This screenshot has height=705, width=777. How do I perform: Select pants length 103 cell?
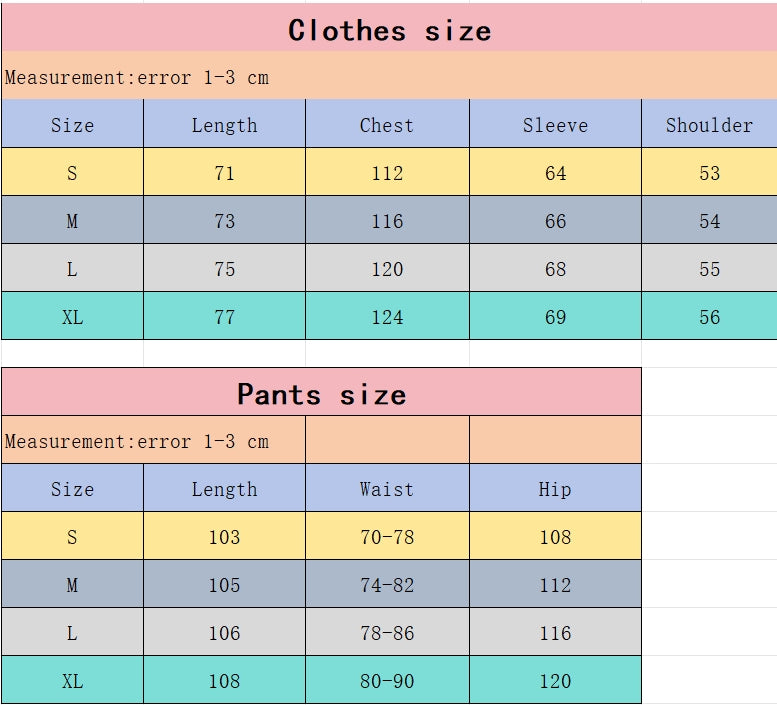point(224,537)
